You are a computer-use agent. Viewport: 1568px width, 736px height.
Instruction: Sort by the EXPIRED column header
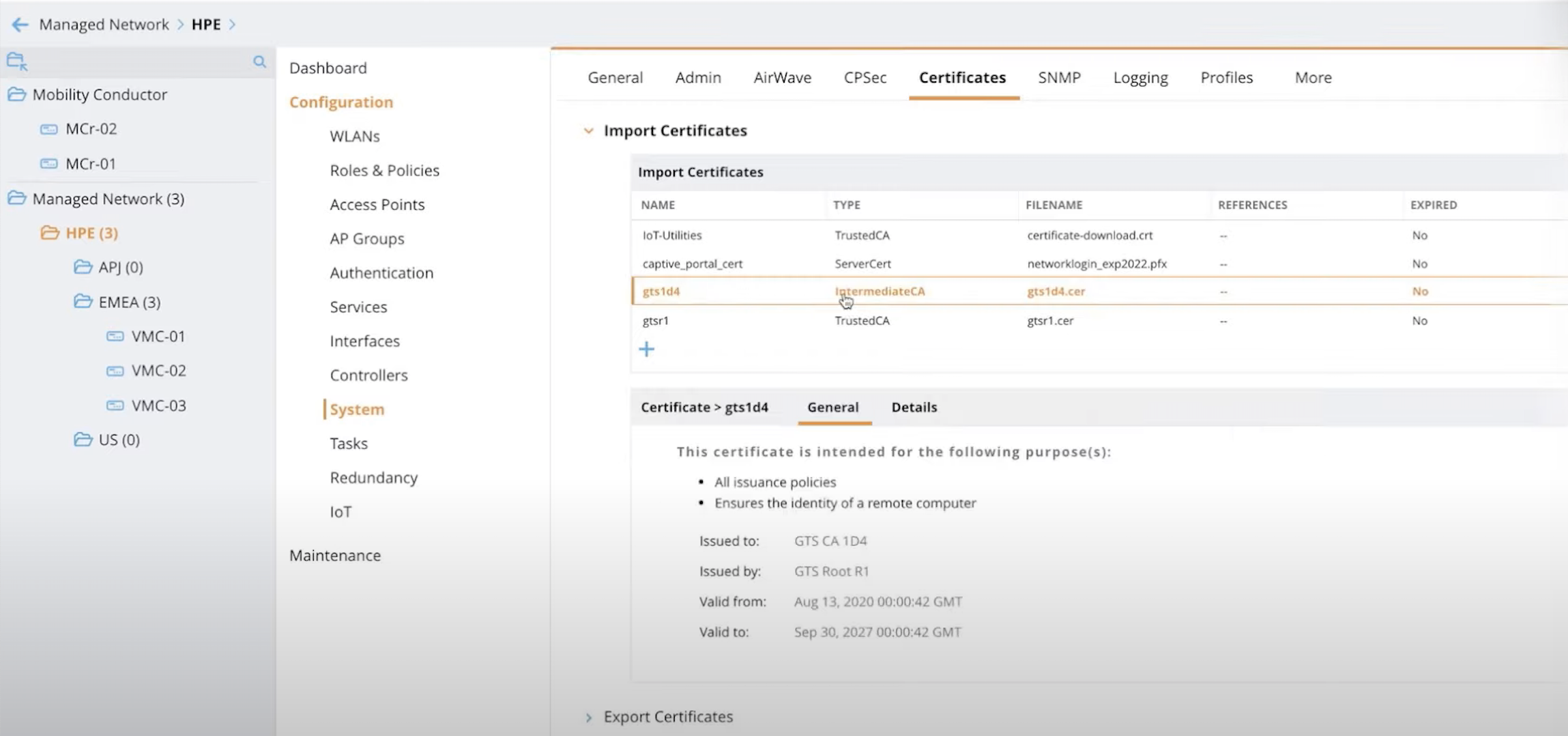(x=1434, y=205)
